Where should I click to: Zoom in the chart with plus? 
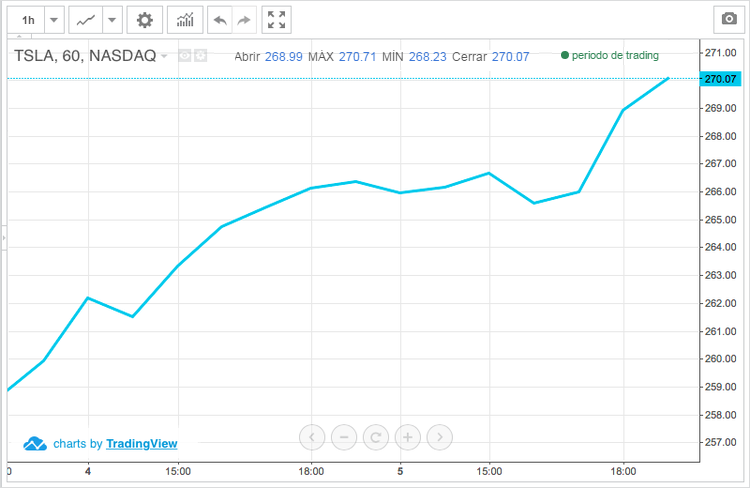coord(408,437)
